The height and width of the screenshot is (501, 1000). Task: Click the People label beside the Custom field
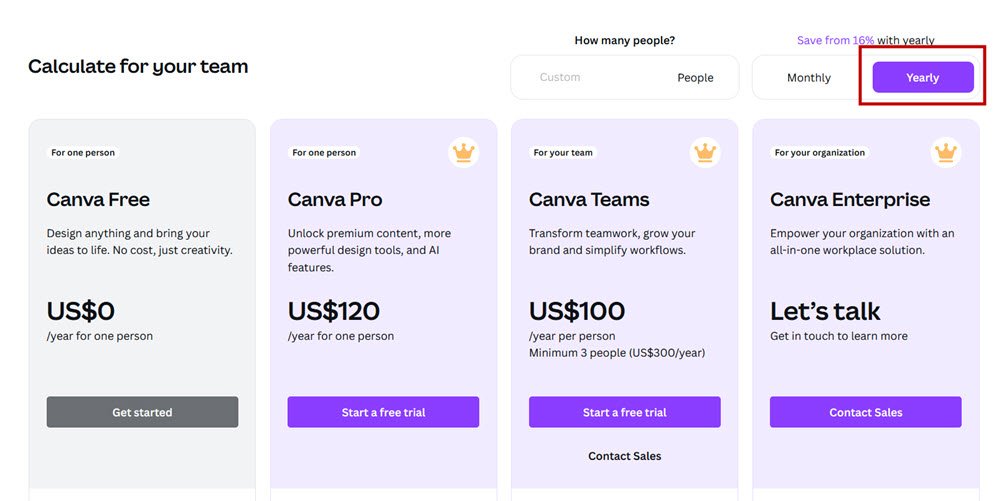[x=695, y=78]
